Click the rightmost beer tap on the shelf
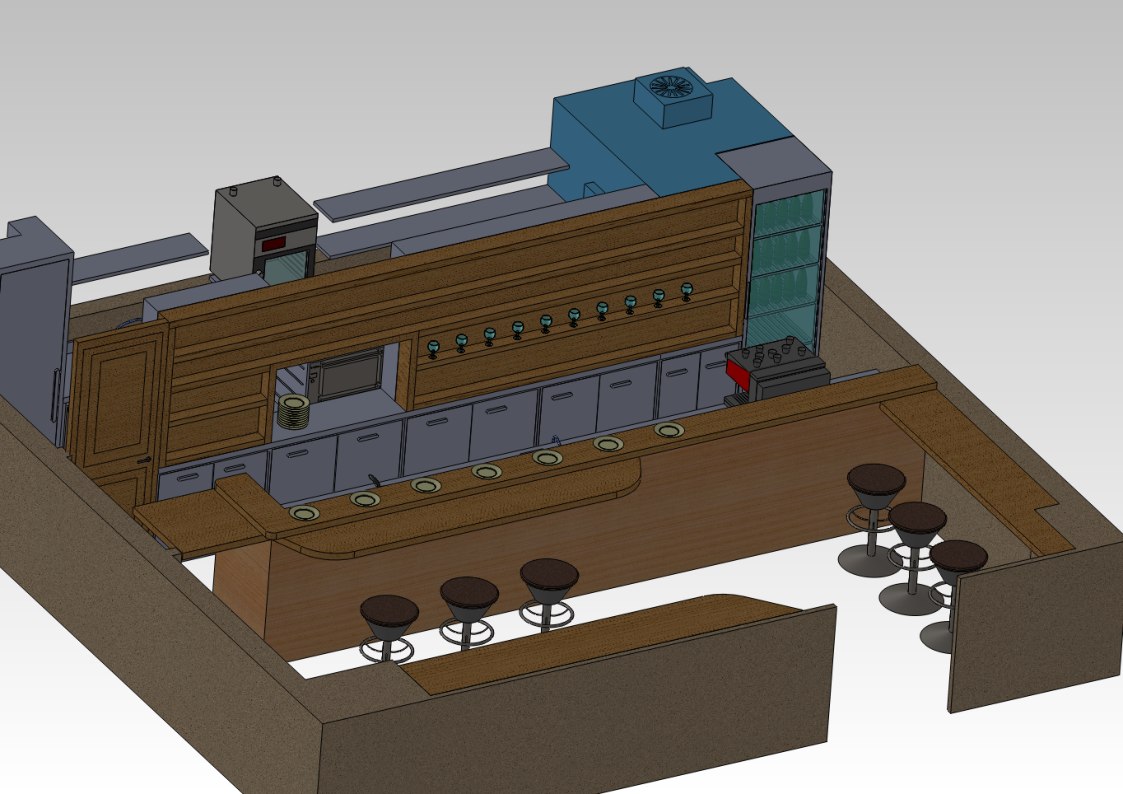 (x=686, y=292)
